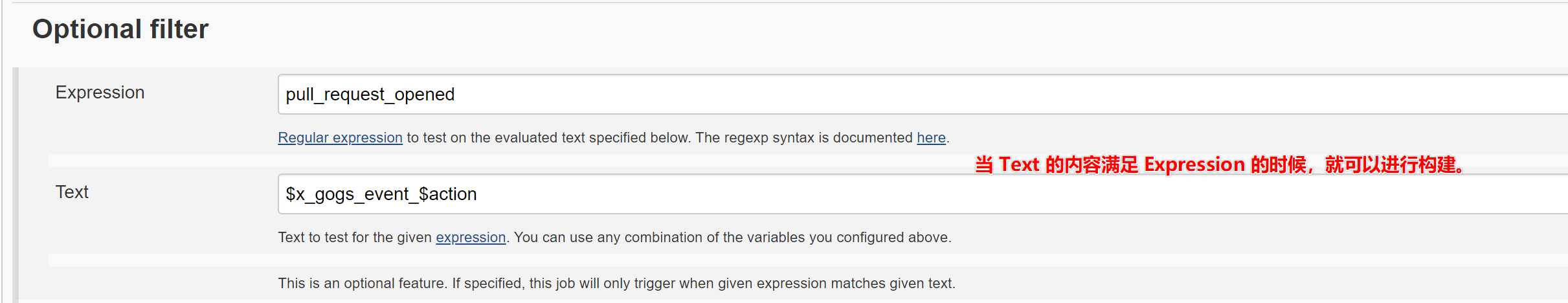The image size is (1568, 303).
Task: Open the regexp syntax "here" link
Action: coord(931,138)
